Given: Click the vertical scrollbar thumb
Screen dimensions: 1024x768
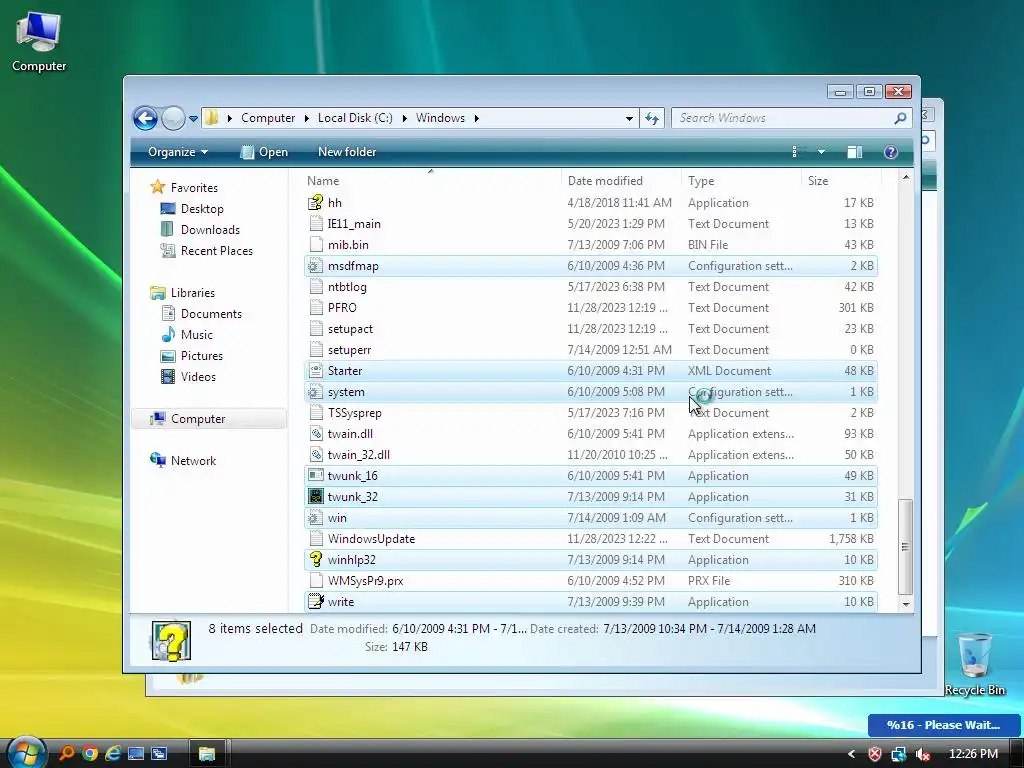Looking at the screenshot, I should click(905, 547).
